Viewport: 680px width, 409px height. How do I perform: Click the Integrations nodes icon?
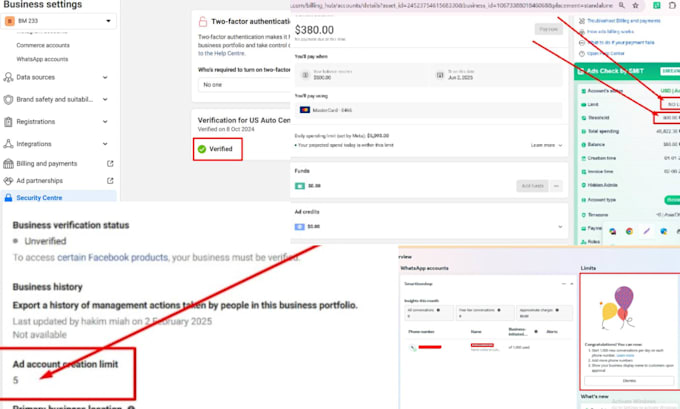[x=8, y=144]
